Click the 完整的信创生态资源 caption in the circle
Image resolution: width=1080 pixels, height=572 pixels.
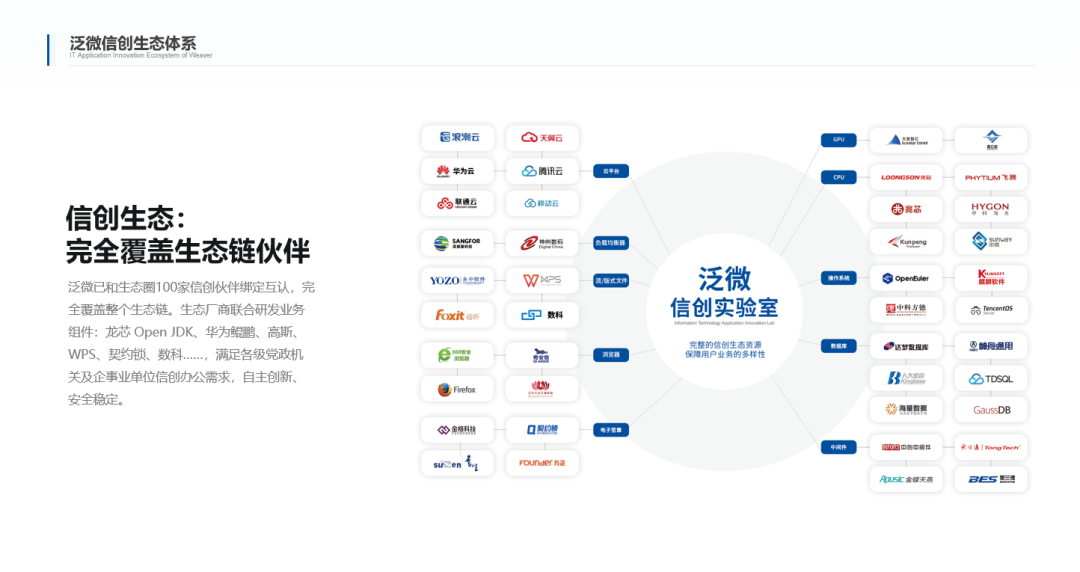(725, 345)
